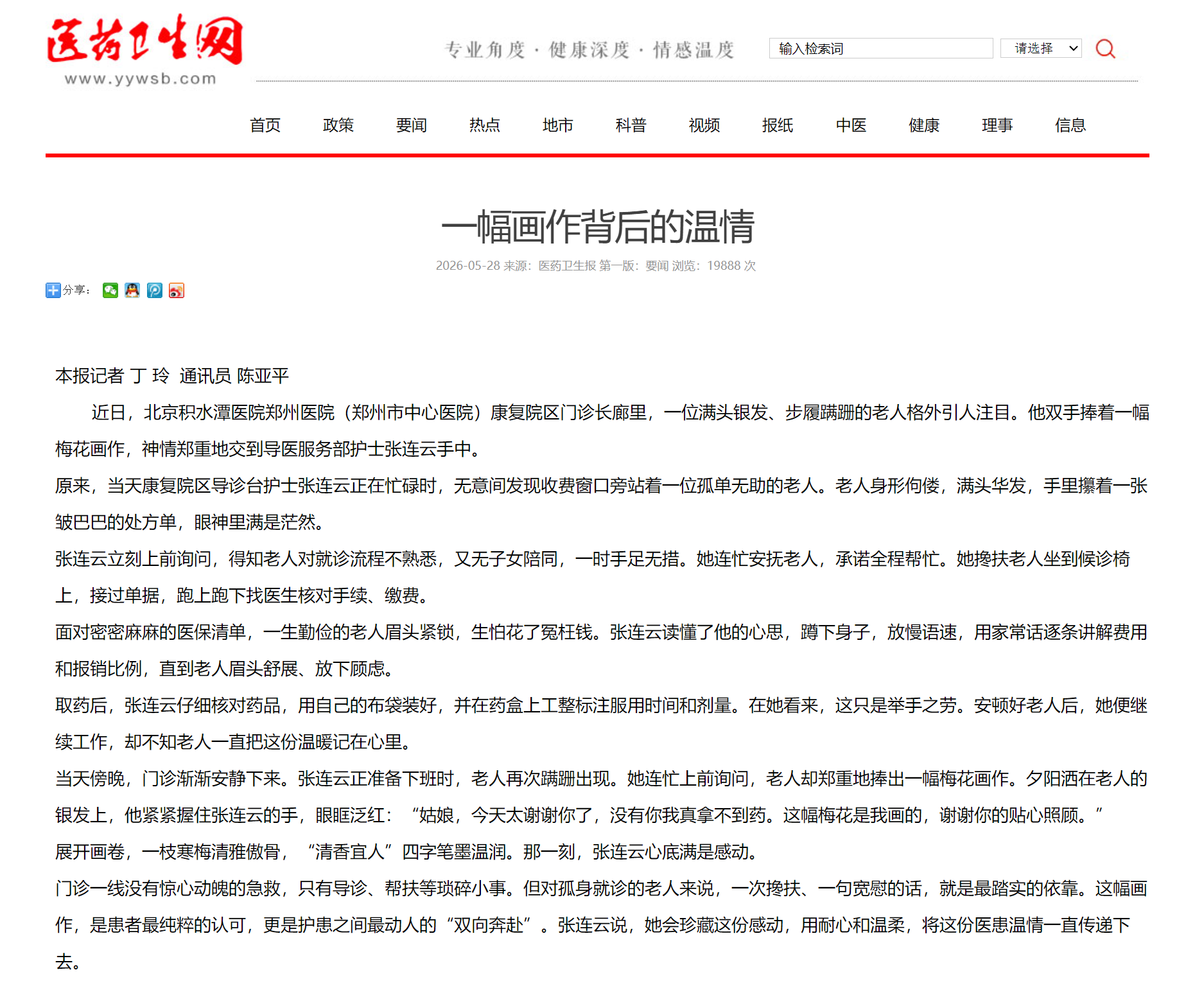
Task: Open the 请选择 dropdown
Action: click(1041, 48)
